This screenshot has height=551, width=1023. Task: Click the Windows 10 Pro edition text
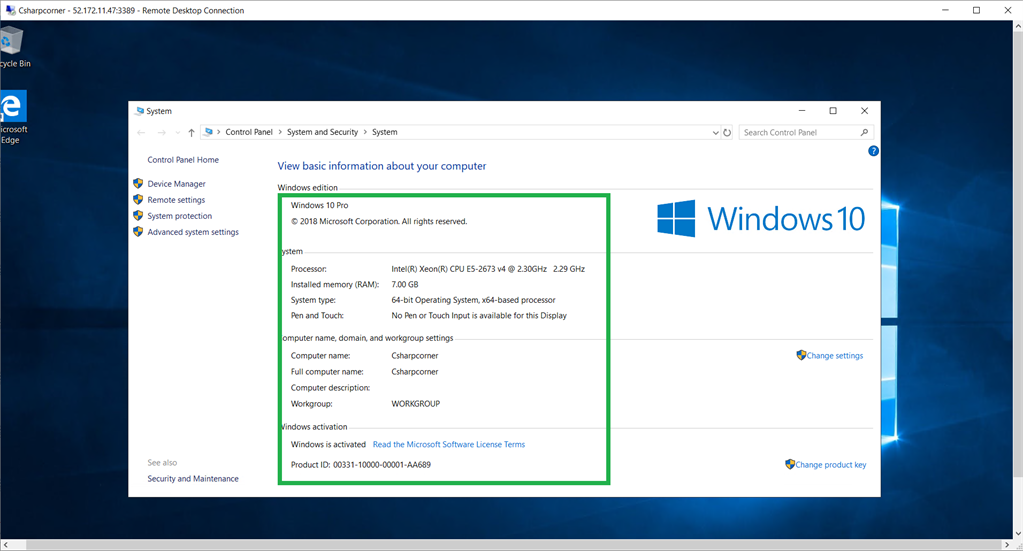320,205
